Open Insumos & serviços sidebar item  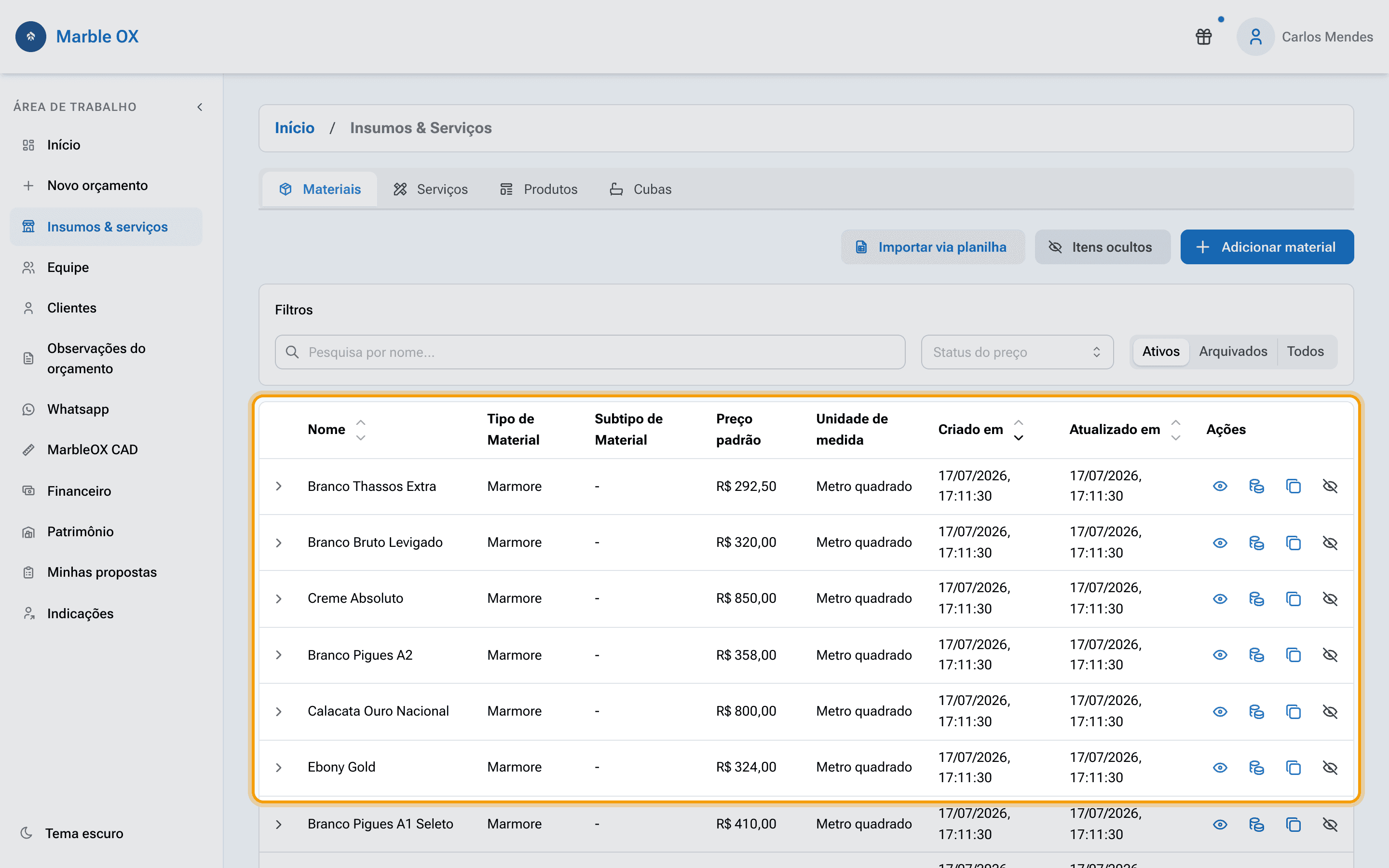click(106, 227)
